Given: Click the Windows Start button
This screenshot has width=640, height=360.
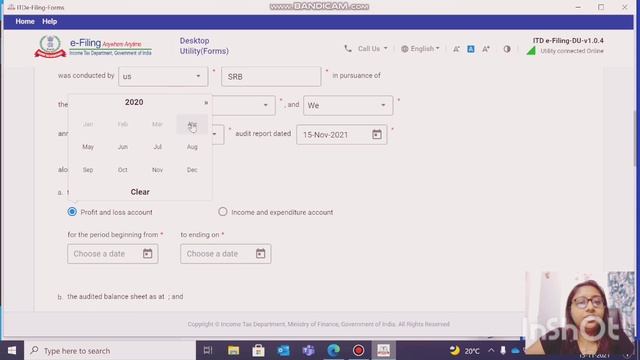Looking at the screenshot, I should point(12,351).
